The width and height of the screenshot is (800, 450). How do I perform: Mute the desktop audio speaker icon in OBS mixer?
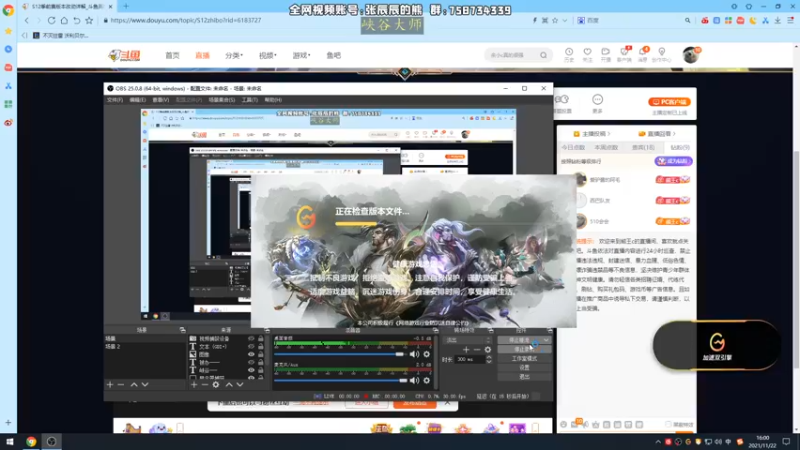[414, 354]
